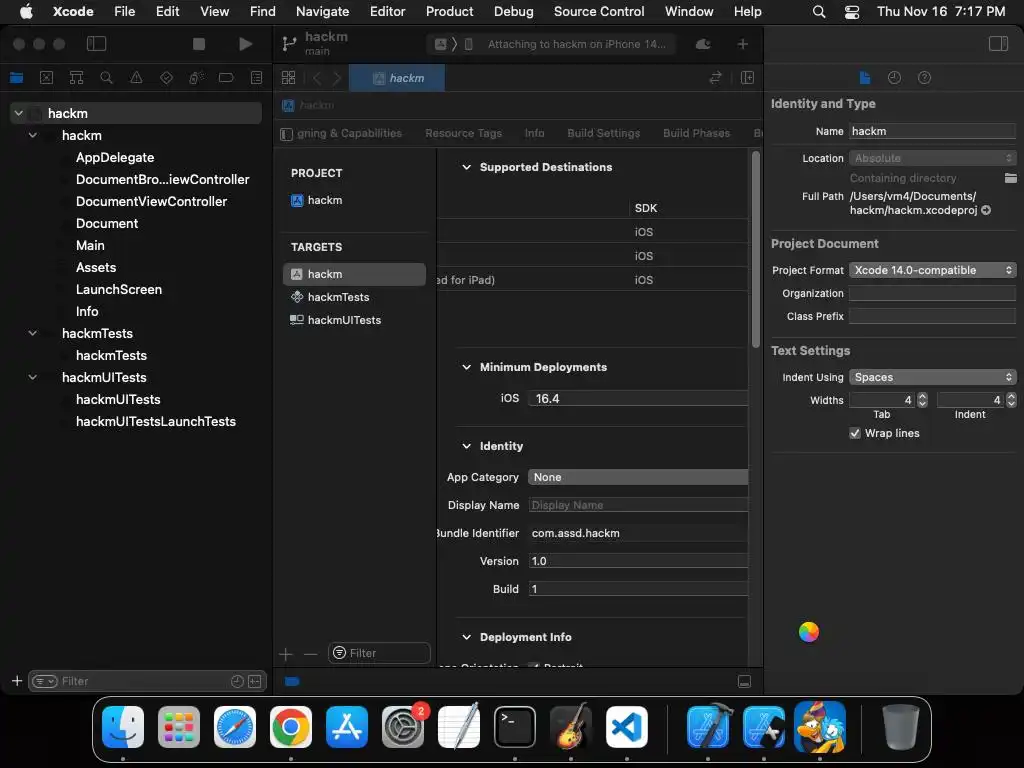Collapse the hackmTests group
This screenshot has height=768, width=1024.
[33, 333]
